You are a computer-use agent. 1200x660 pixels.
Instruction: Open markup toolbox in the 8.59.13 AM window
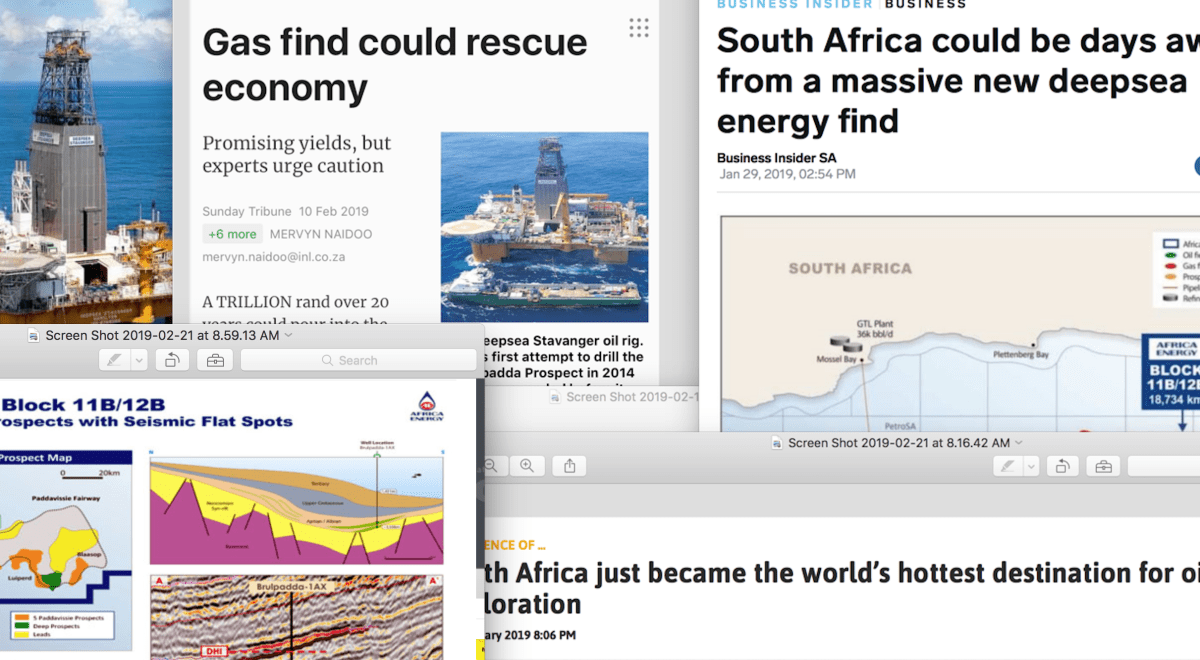[215, 360]
